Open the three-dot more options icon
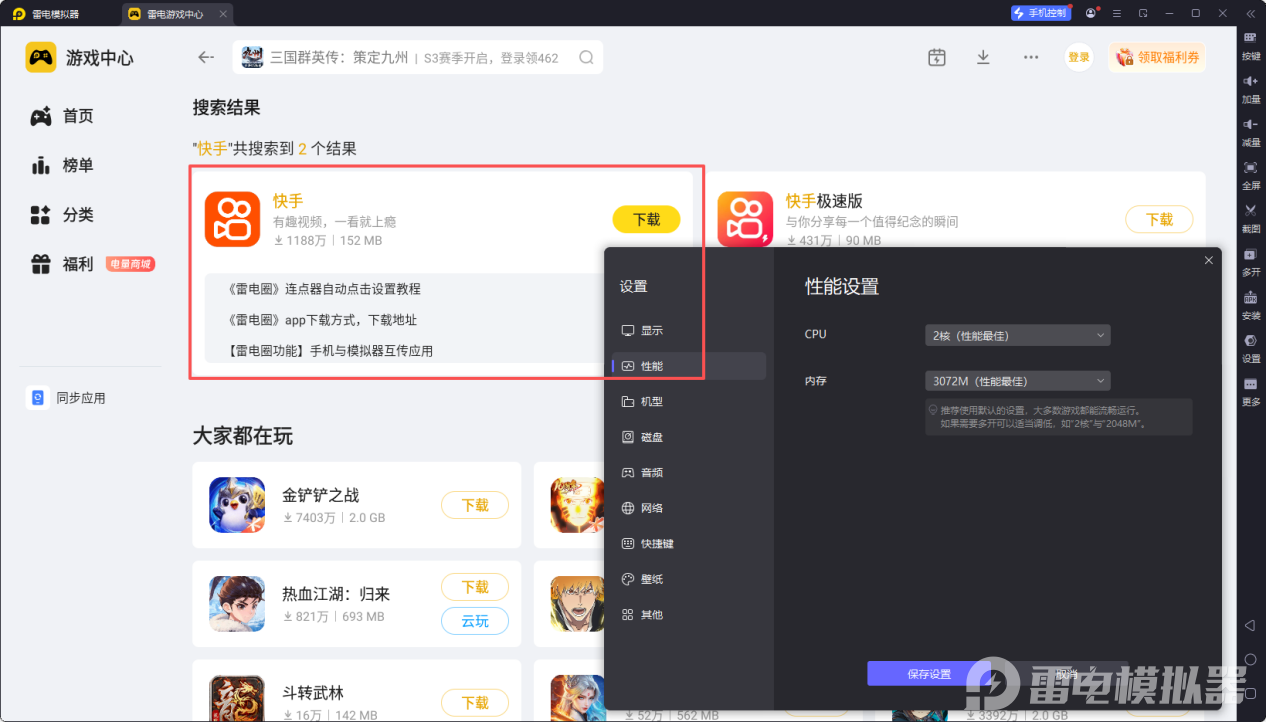The image size is (1266, 722). point(1031,57)
